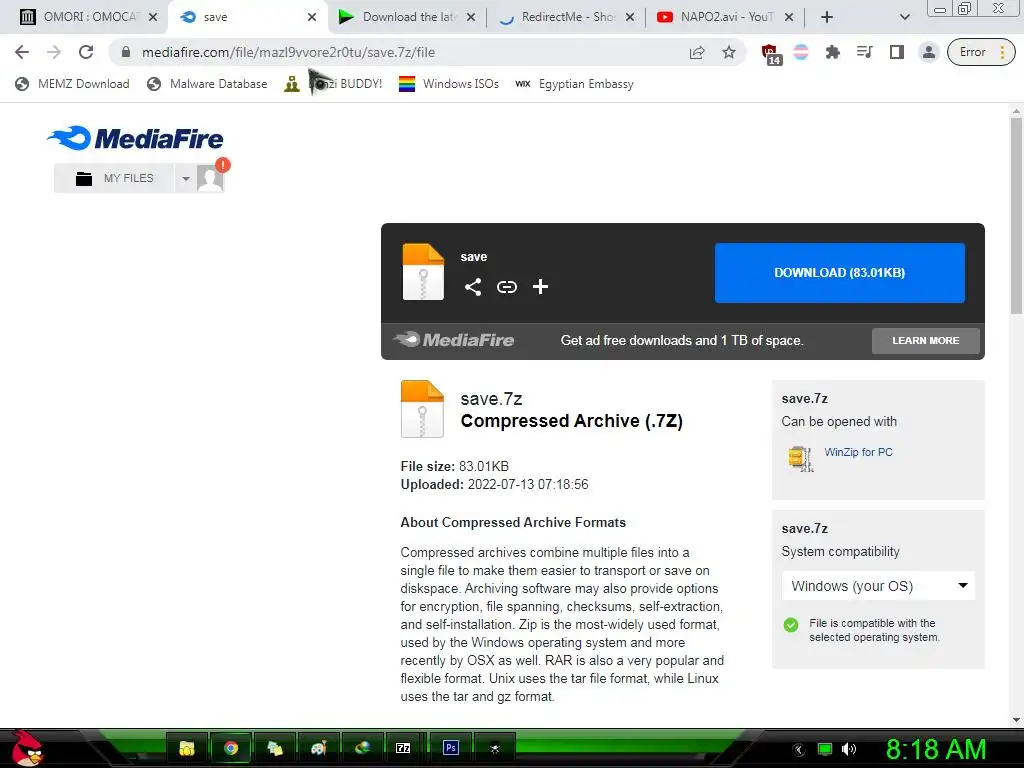Click the WinZip for PC icon
1024x768 pixels.
coord(801,458)
